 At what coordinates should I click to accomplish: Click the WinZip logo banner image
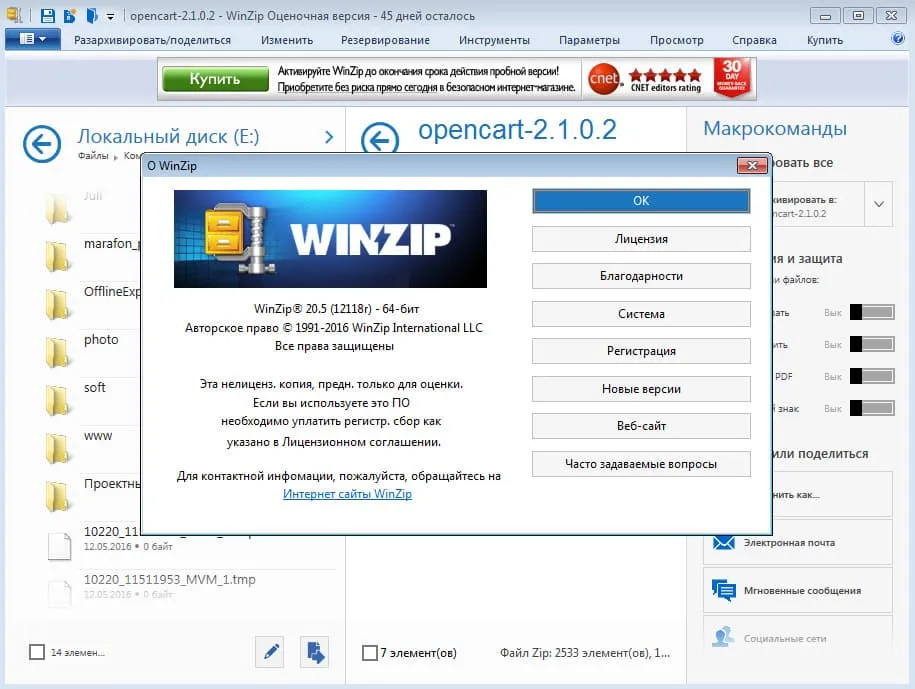330,239
